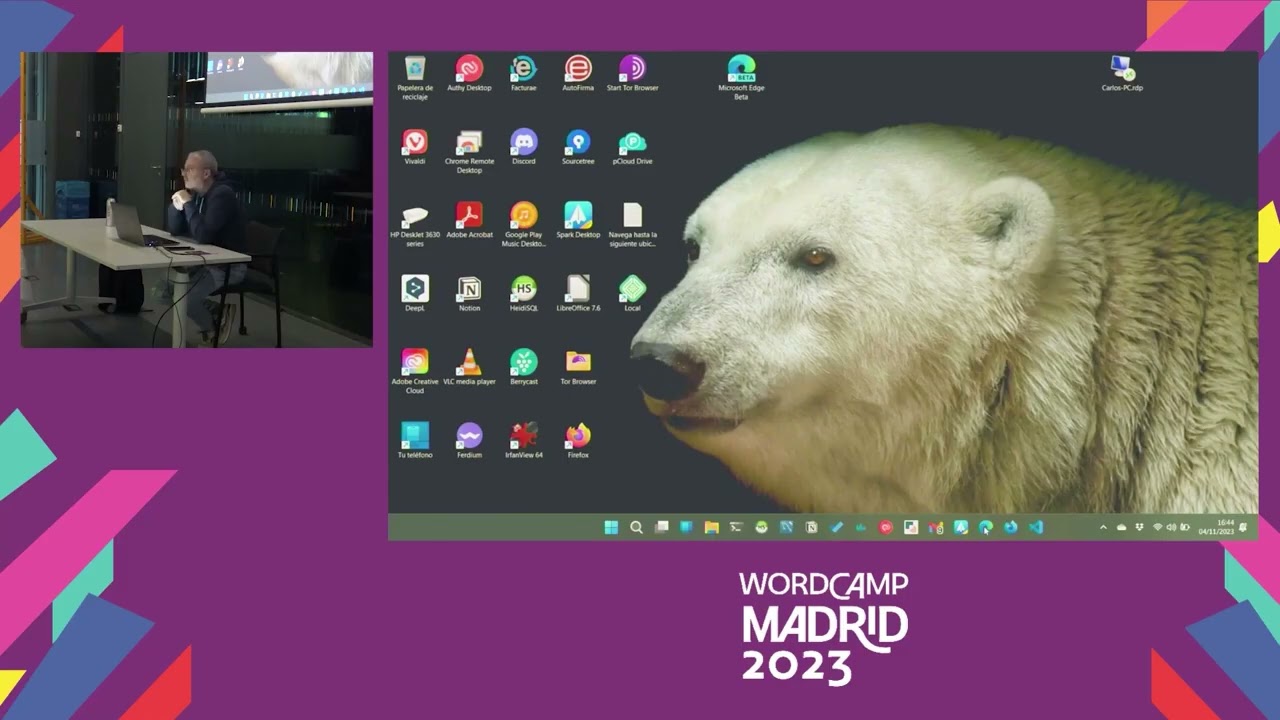
Task: Click the taskbar Search magnifier
Action: click(636, 527)
